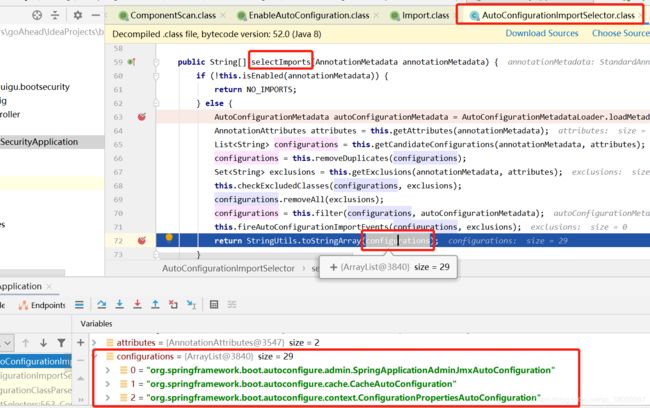Image resolution: width=650 pixels, height=408 pixels.
Task: Click the New Watch plus icon
Action: (80, 342)
